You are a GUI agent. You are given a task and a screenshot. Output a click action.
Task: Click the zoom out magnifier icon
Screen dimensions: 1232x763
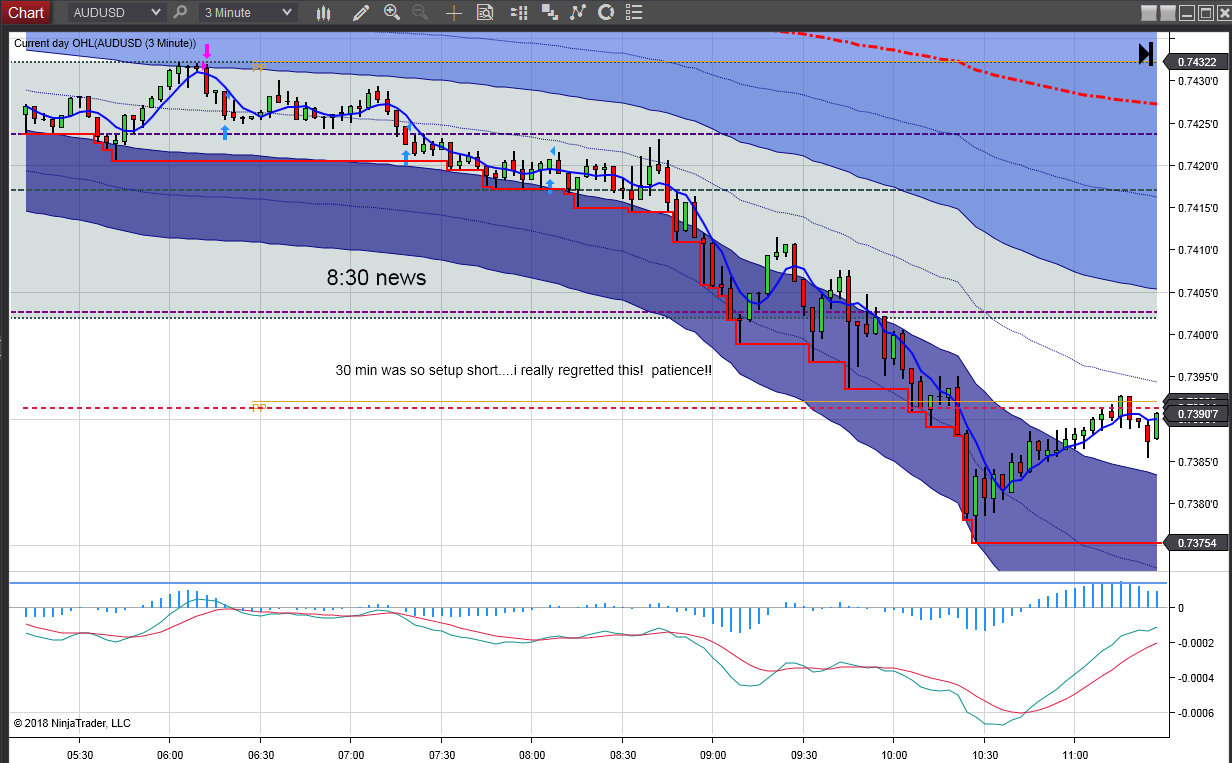point(420,12)
